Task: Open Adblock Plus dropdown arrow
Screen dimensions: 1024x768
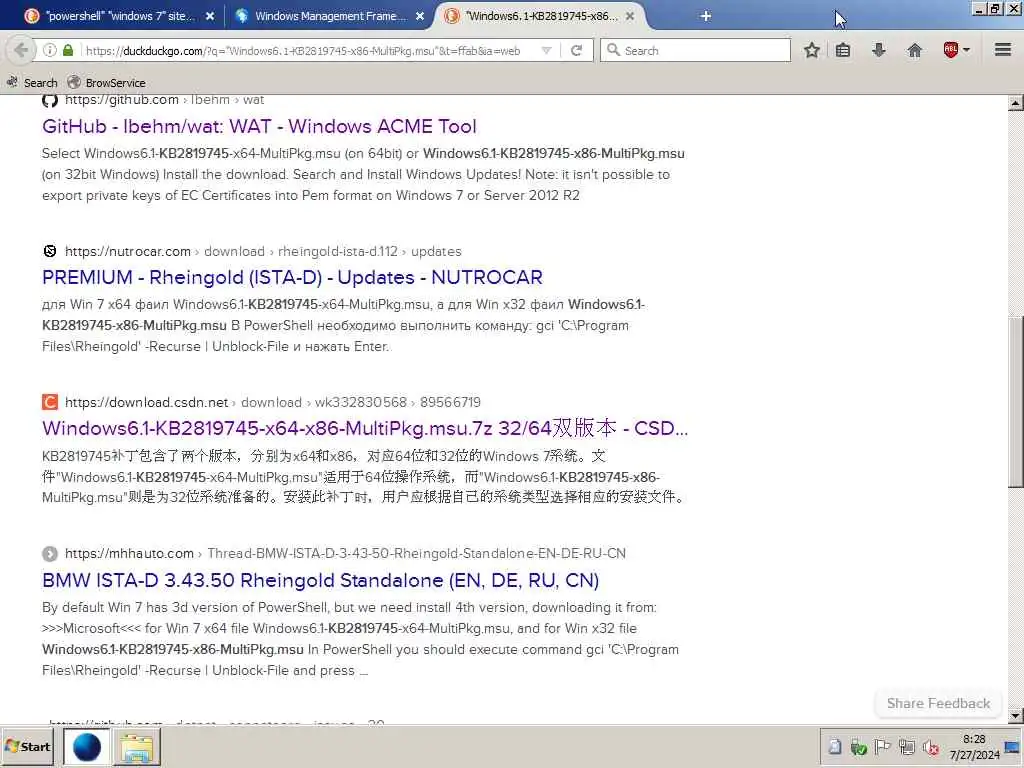Action: pyautogui.click(x=967, y=50)
